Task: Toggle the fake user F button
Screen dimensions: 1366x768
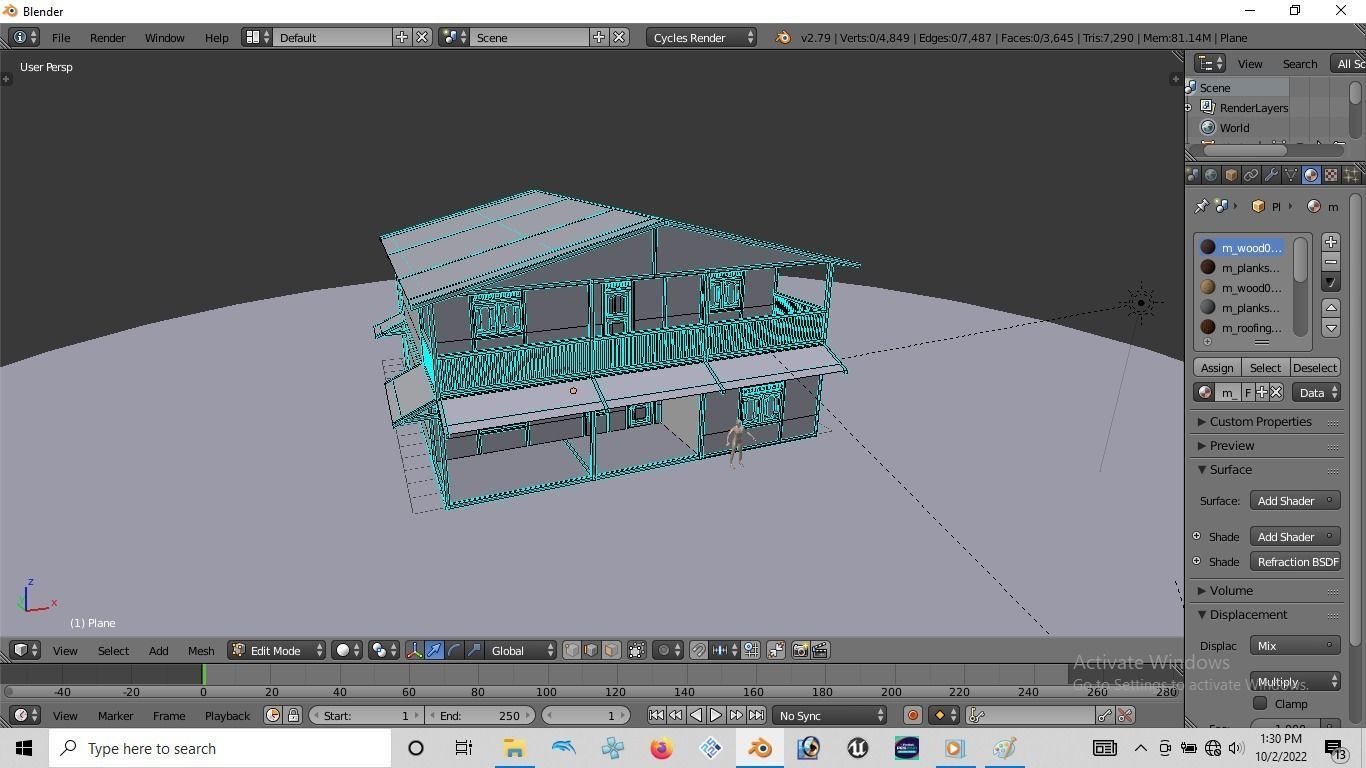Action: [x=1247, y=393]
